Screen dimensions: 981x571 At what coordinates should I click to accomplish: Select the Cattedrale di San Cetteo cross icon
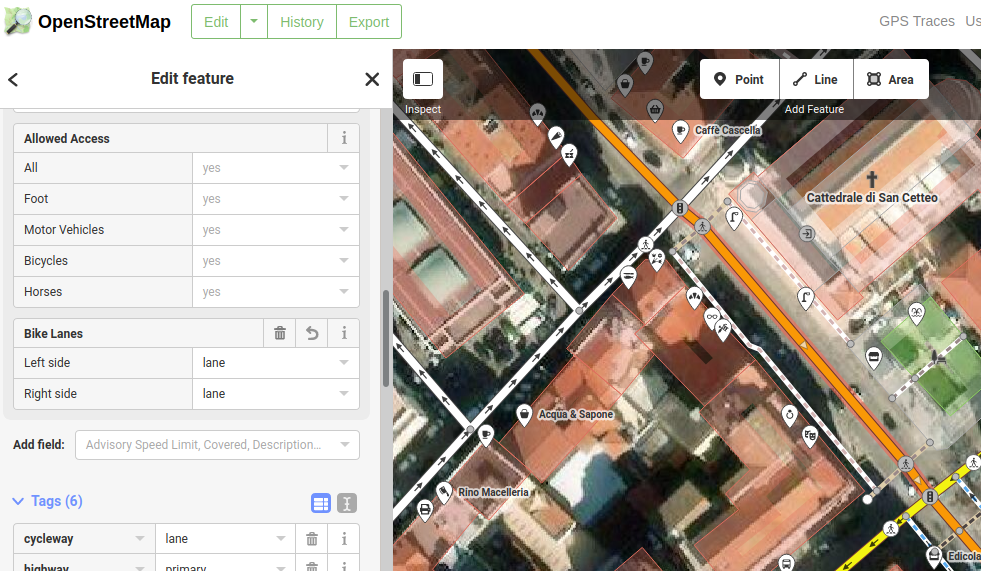click(x=872, y=179)
